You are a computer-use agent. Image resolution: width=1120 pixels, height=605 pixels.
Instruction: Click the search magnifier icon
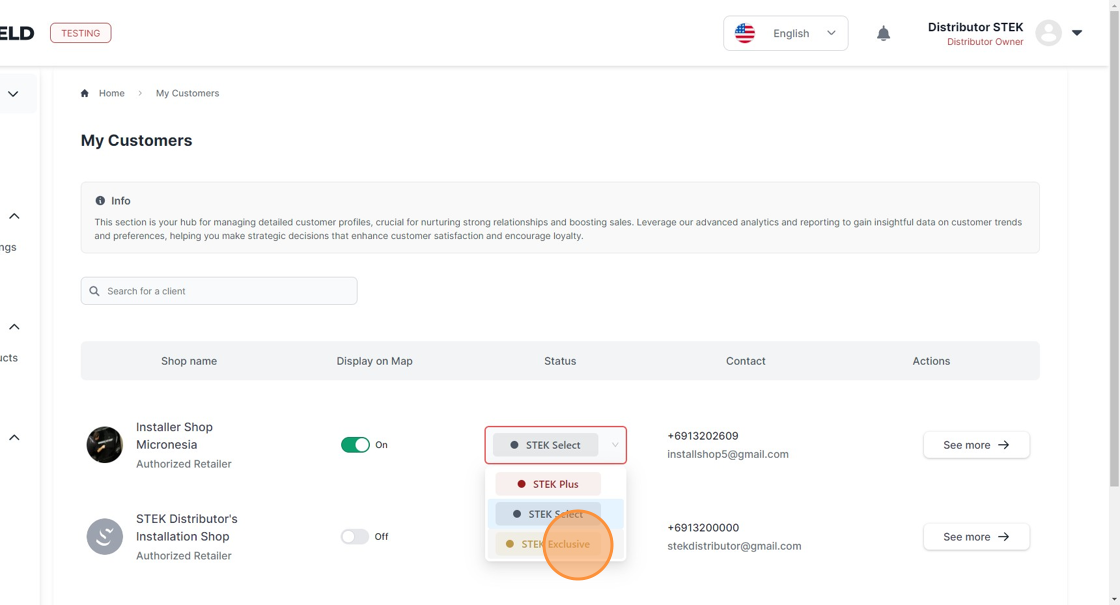[94, 291]
